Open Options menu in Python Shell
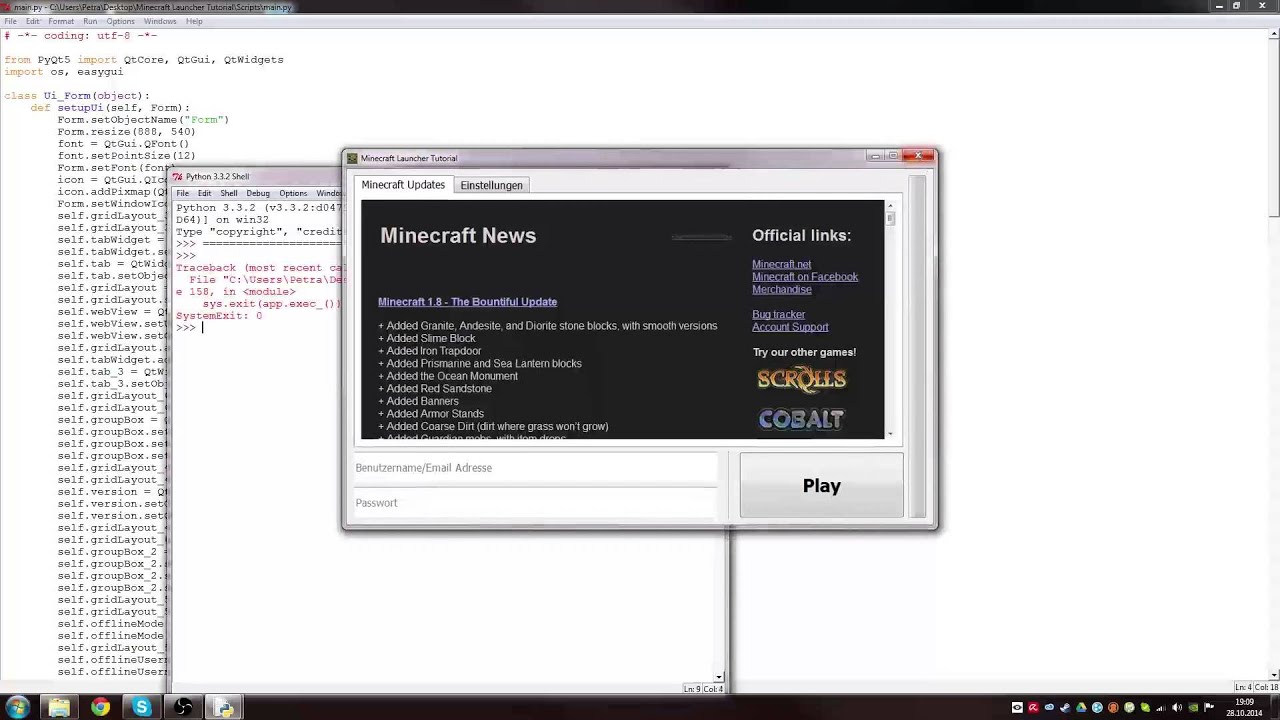Screen dimensions: 1280x720 pyautogui.click(x=293, y=193)
